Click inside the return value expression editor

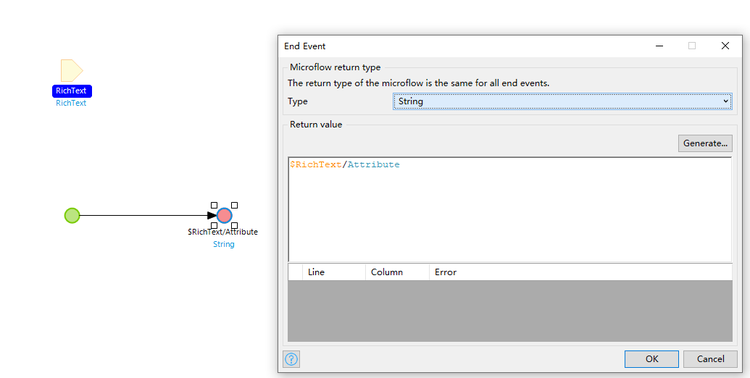coord(510,210)
